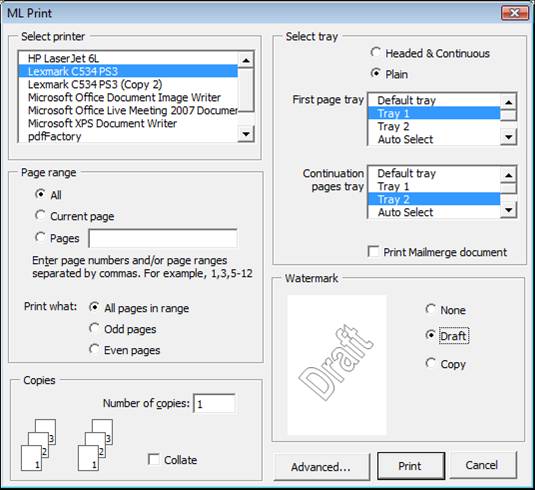Select Lexmark C534 PS3 printer

[x=128, y=71]
